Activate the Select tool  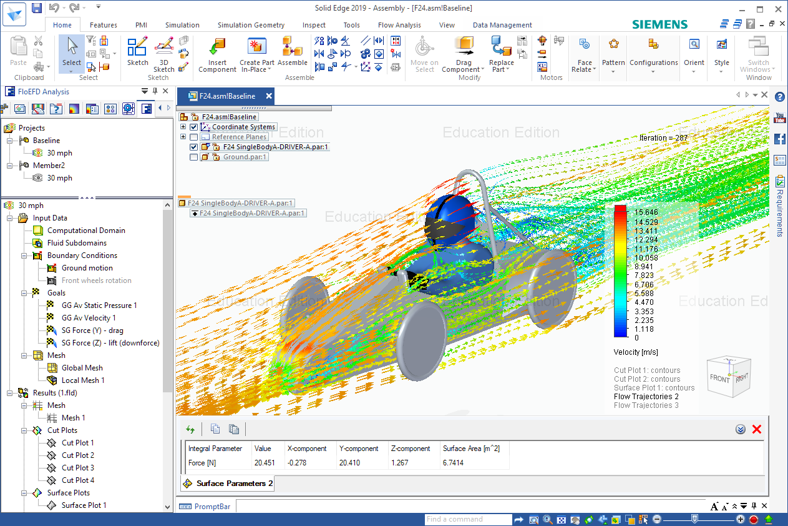pos(71,52)
